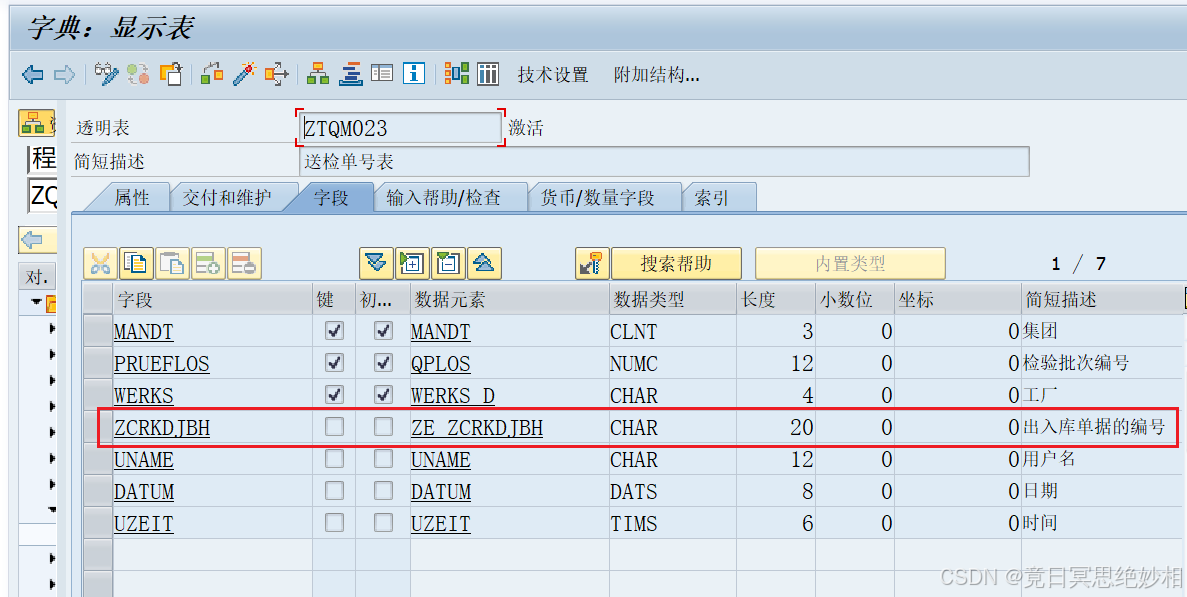Toggle the key checkbox for ZCRKDJBH
Image resolution: width=1187 pixels, height=597 pixels.
coord(334,427)
